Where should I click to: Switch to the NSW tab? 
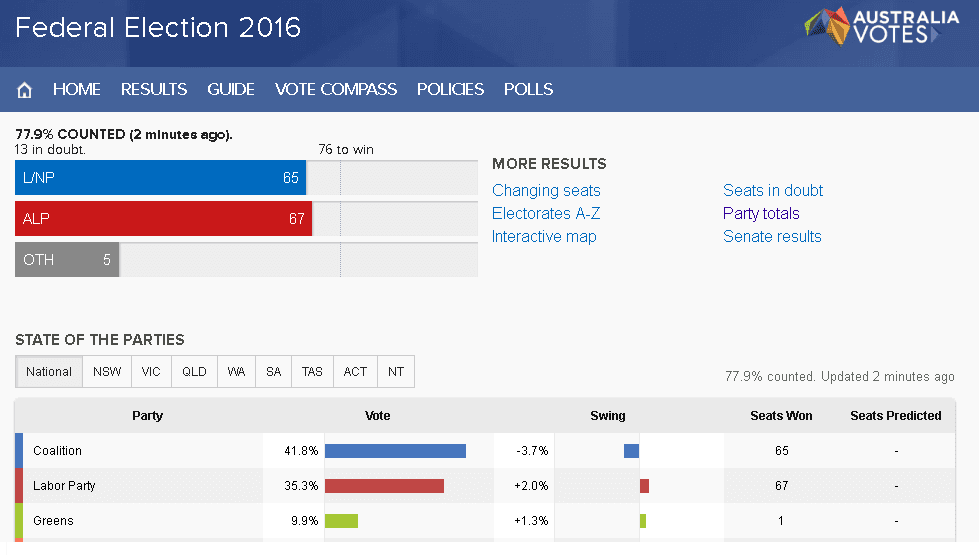click(x=107, y=371)
